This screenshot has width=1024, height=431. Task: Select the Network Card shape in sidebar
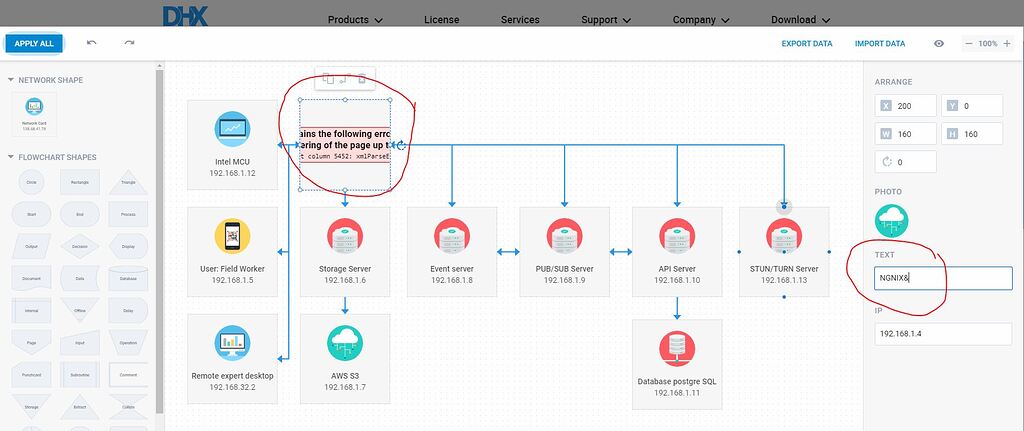pos(35,111)
